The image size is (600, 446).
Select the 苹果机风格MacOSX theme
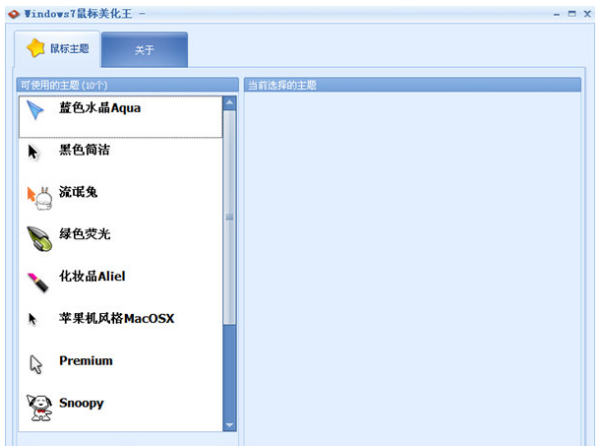121,327
